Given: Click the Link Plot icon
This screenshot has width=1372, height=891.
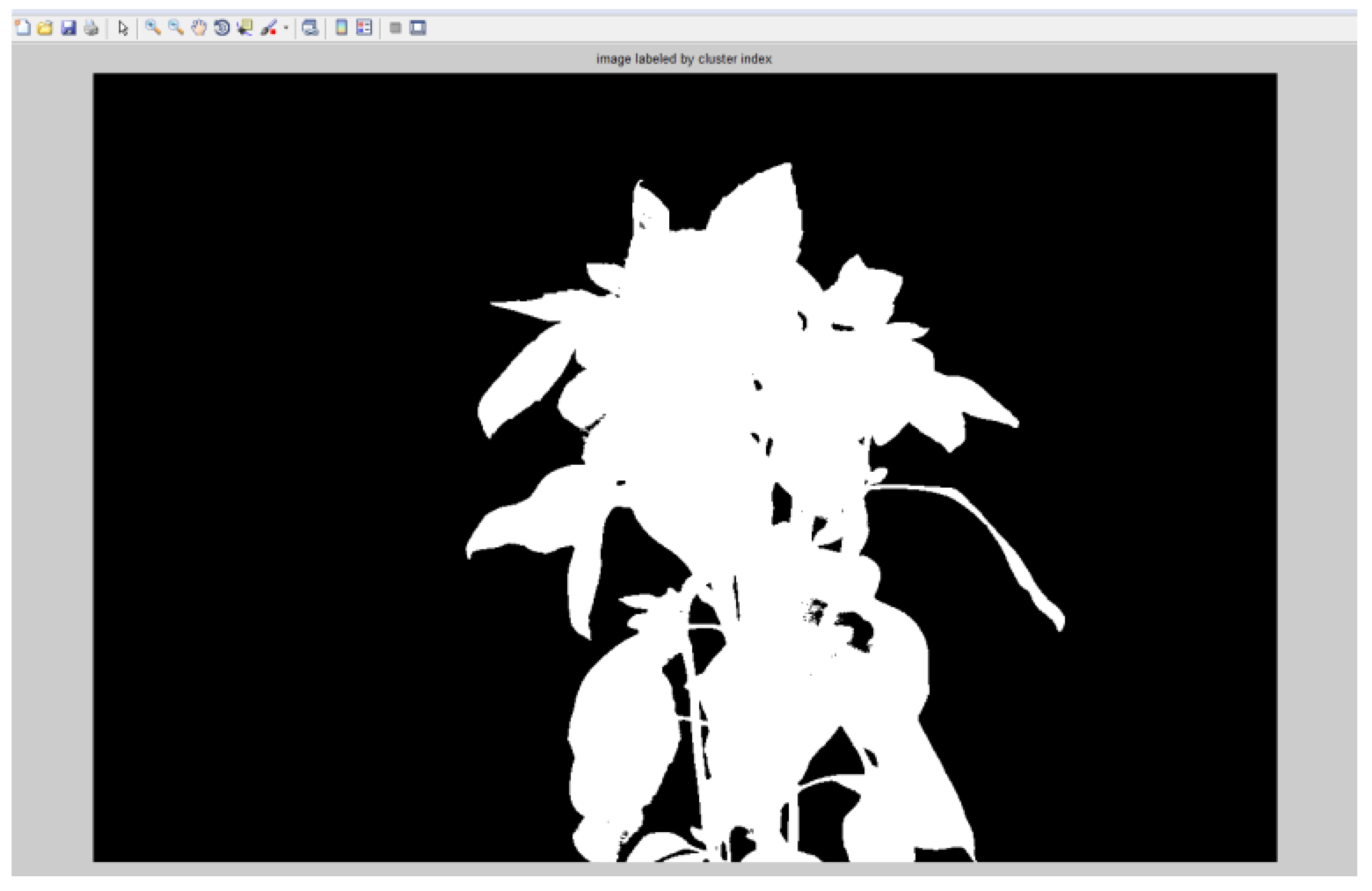Looking at the screenshot, I should click(x=311, y=28).
